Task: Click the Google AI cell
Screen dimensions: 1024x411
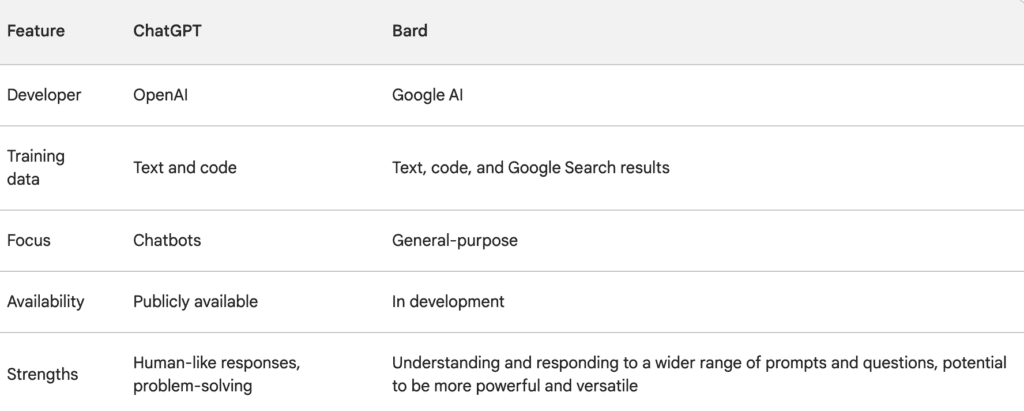Action: click(427, 95)
